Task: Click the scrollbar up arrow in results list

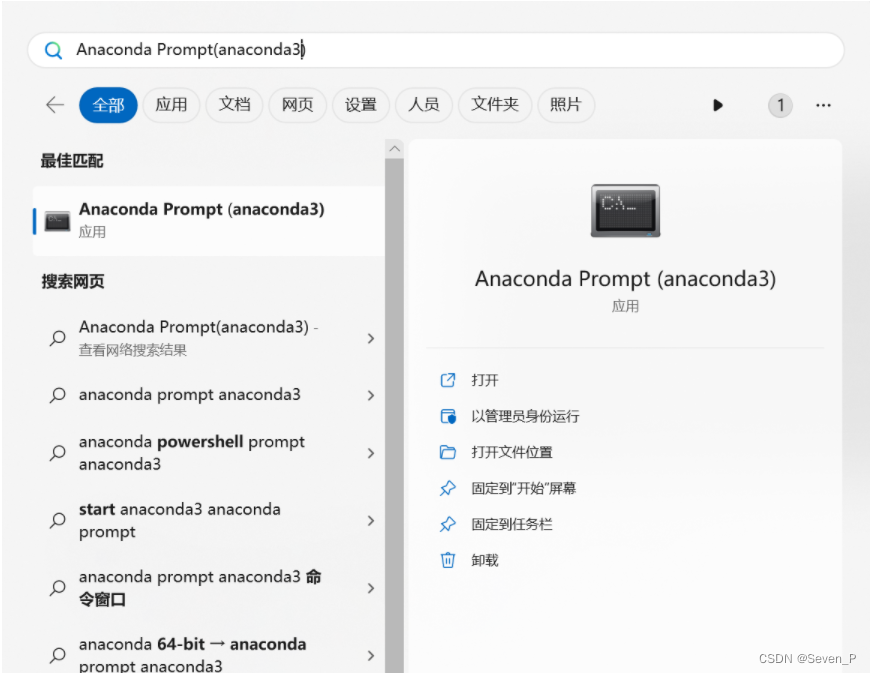Action: pos(394,148)
